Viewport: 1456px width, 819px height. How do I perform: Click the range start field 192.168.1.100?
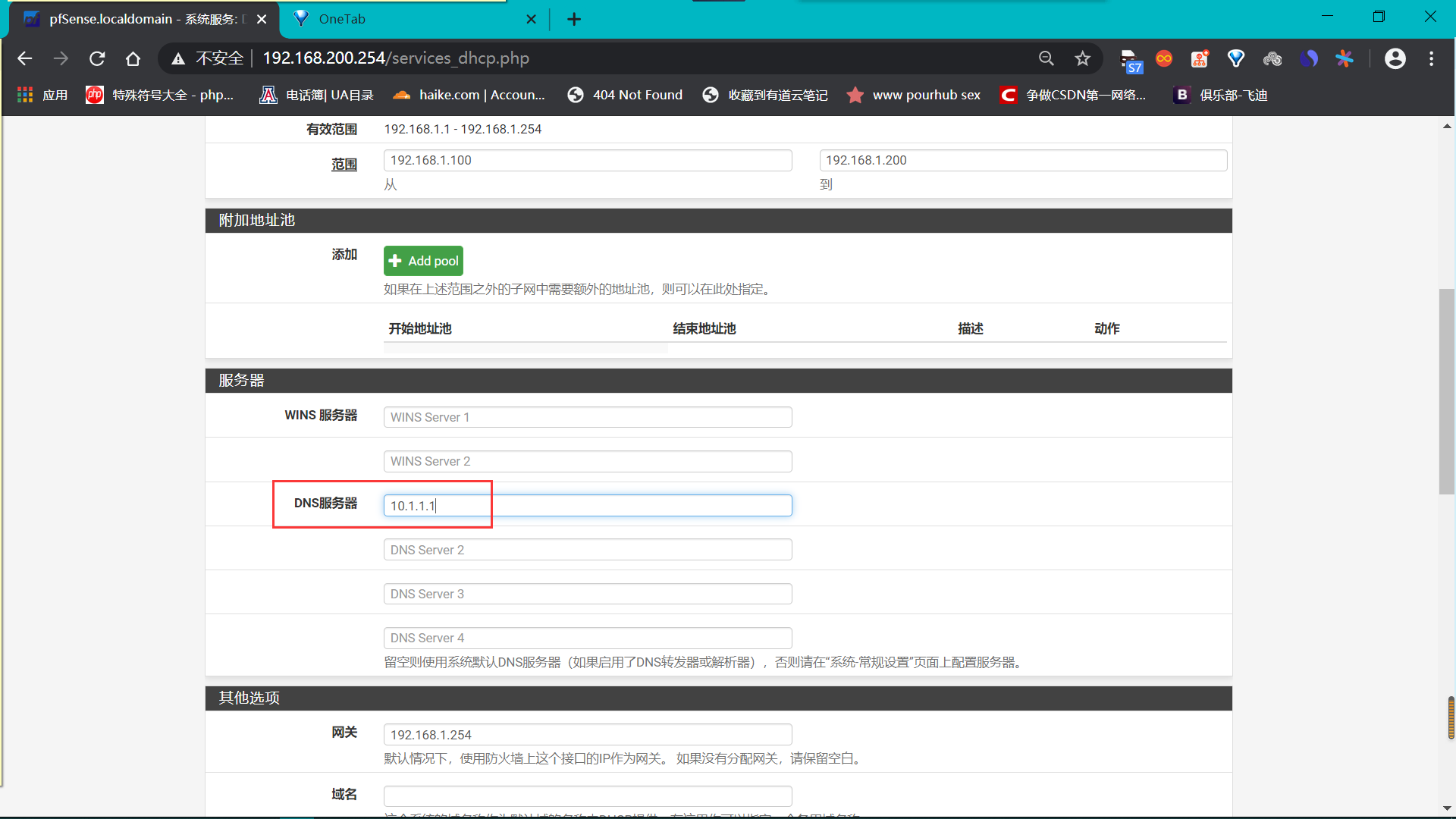click(x=588, y=160)
